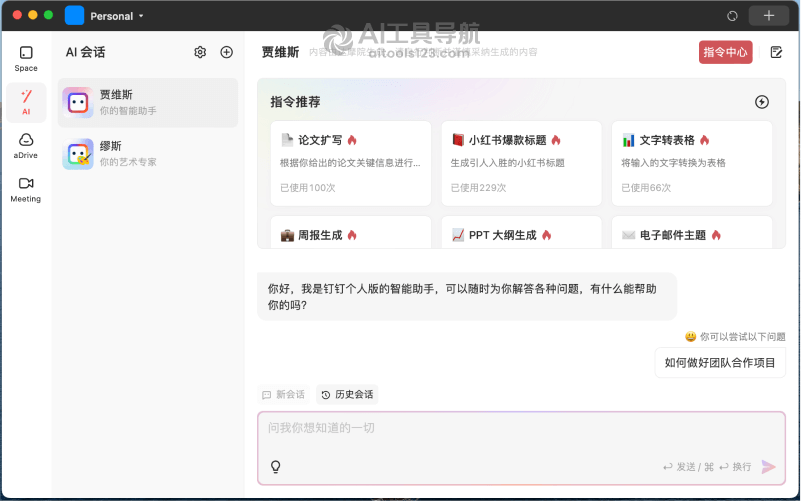This screenshot has width=801, height=501.
Task: Open the 论文扩写 command card
Action: pos(351,163)
